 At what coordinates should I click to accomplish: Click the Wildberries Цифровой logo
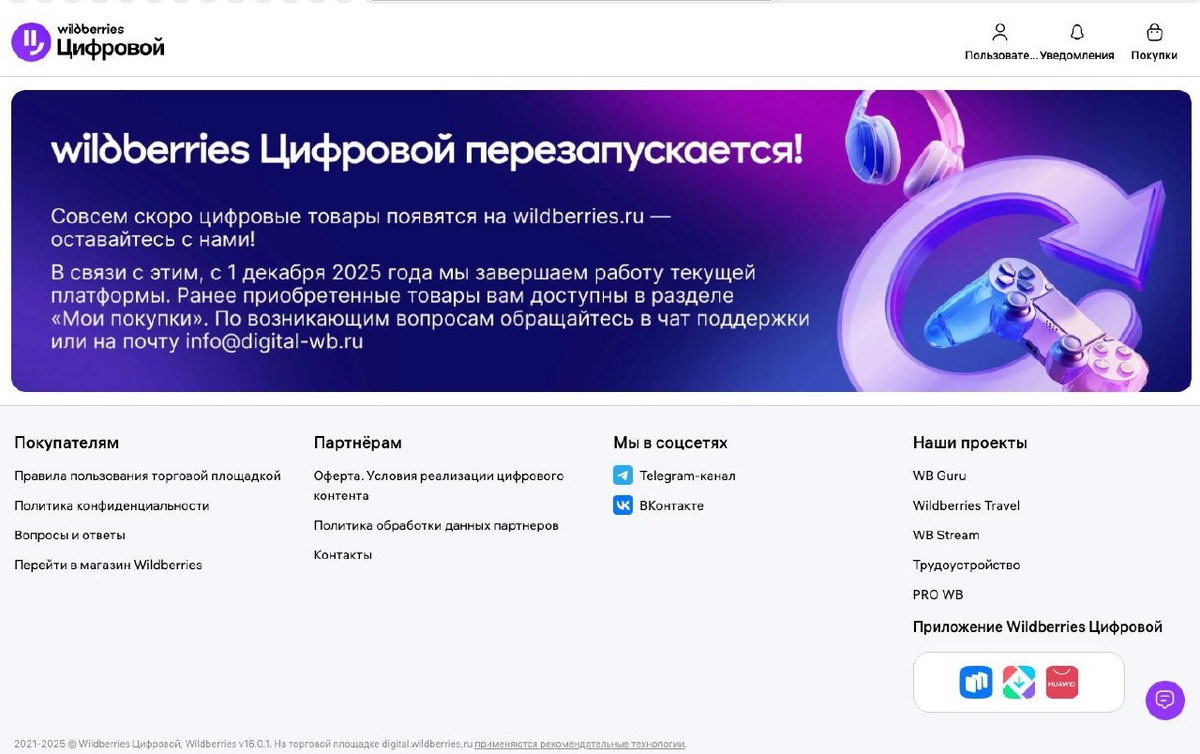click(x=88, y=42)
